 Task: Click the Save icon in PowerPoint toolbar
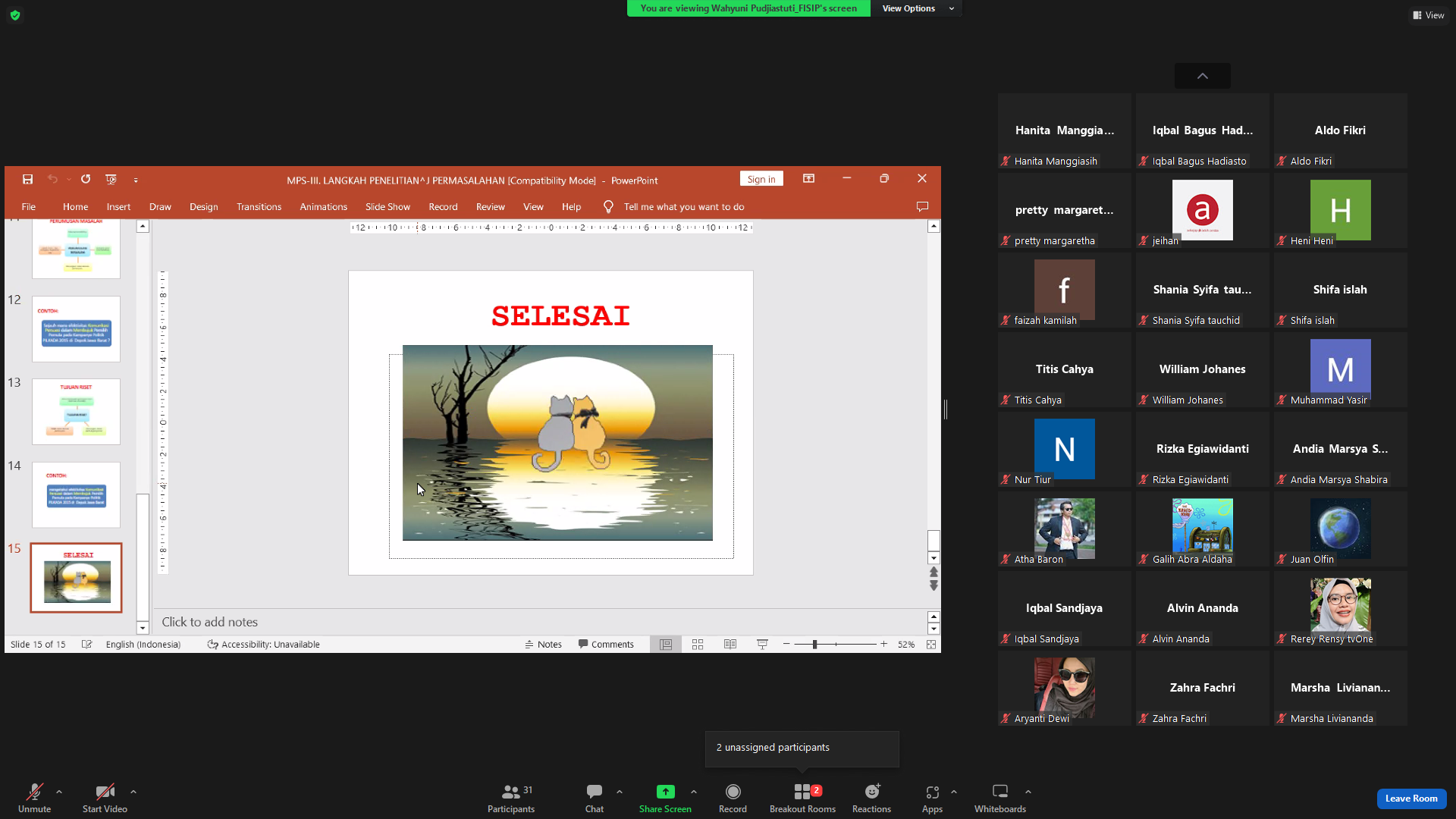point(27,179)
